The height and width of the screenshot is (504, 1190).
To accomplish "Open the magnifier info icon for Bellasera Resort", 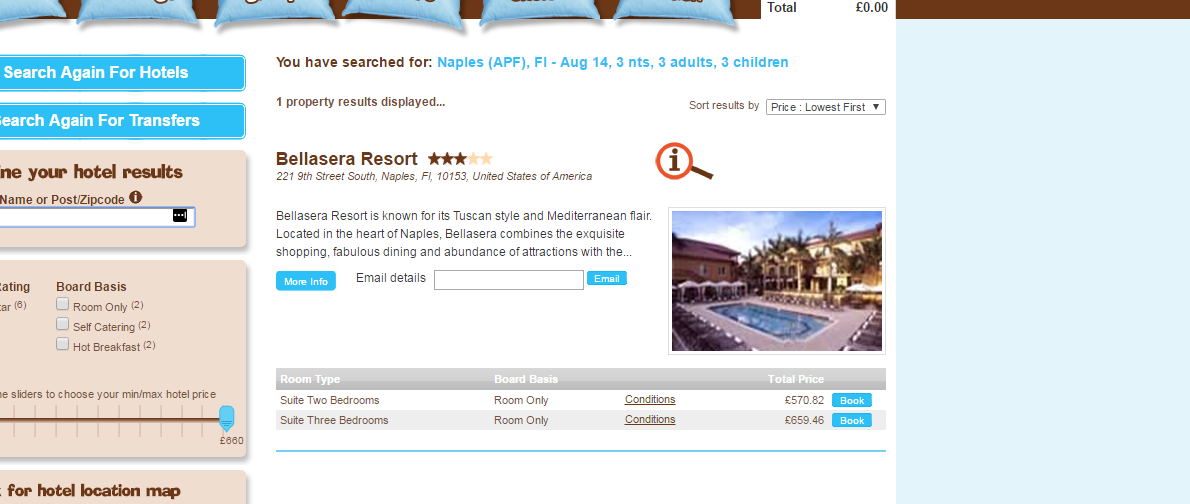I will [685, 162].
